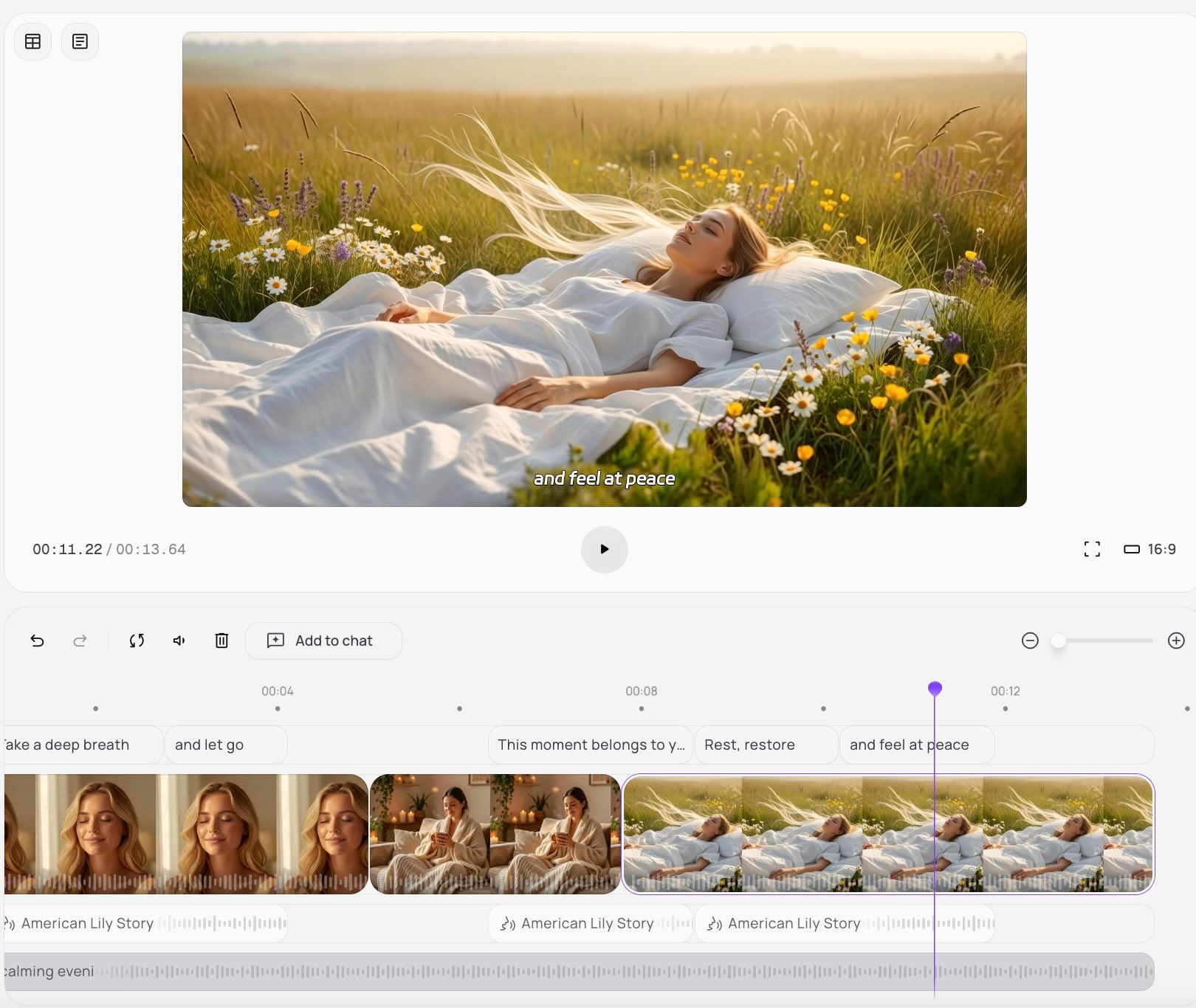
Task: Open the volume speaker icon
Action: click(x=179, y=641)
